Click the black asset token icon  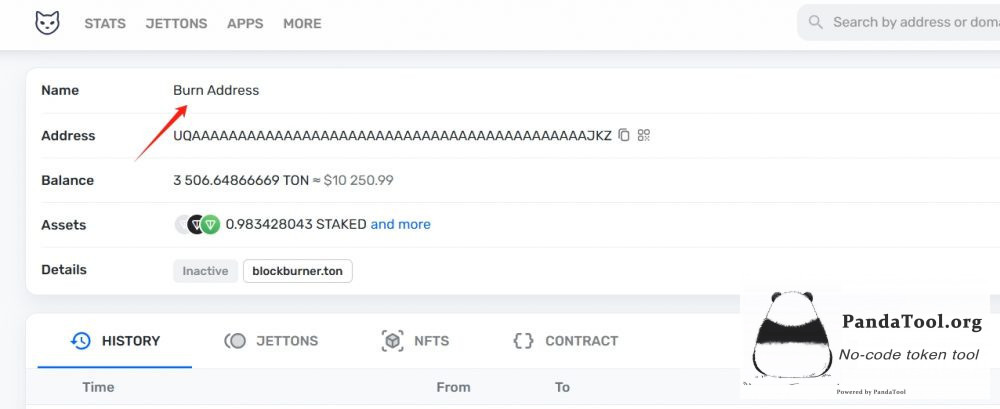(196, 225)
